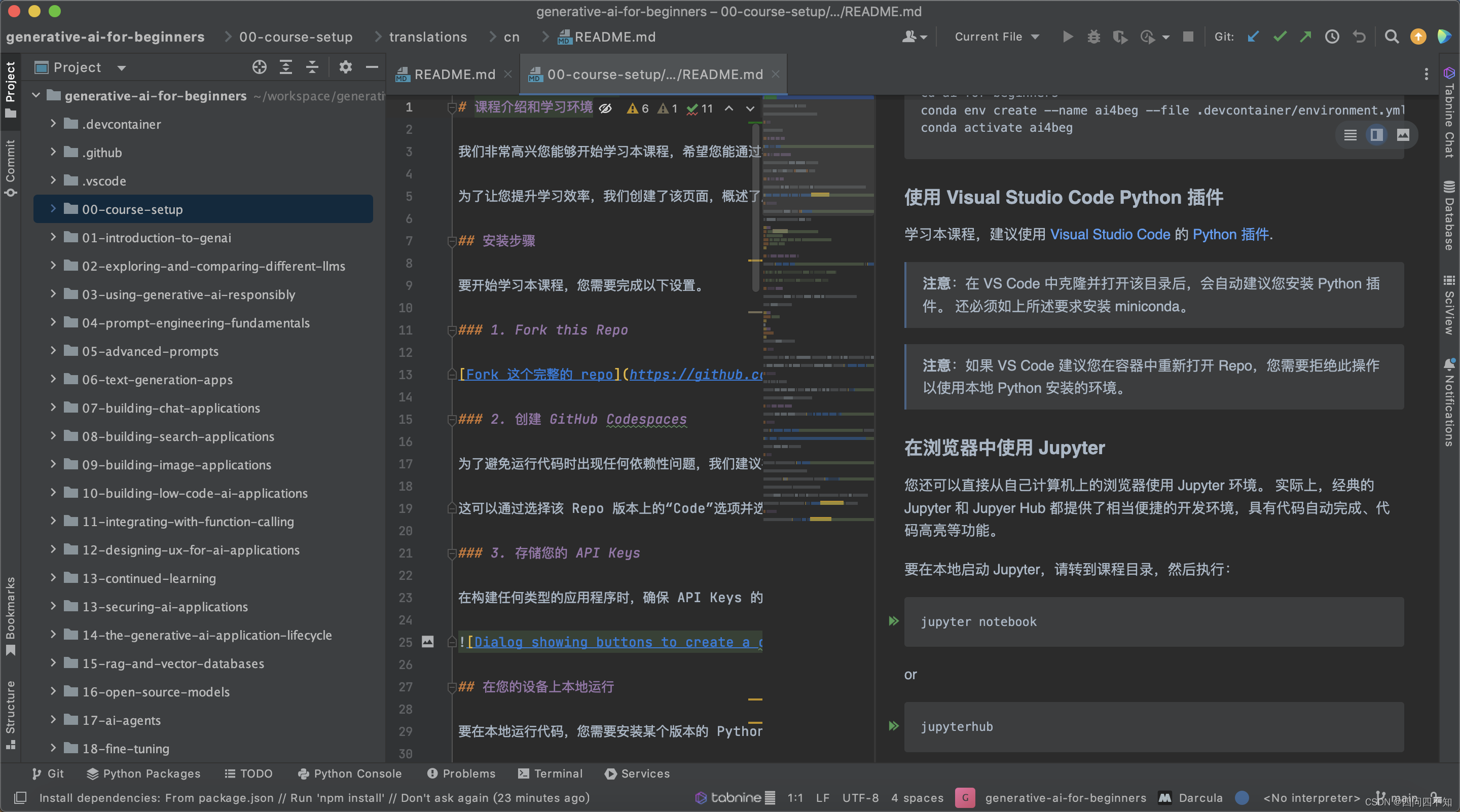Screen dimensions: 1460x812
Task: Select the README.md tab
Action: [448, 73]
